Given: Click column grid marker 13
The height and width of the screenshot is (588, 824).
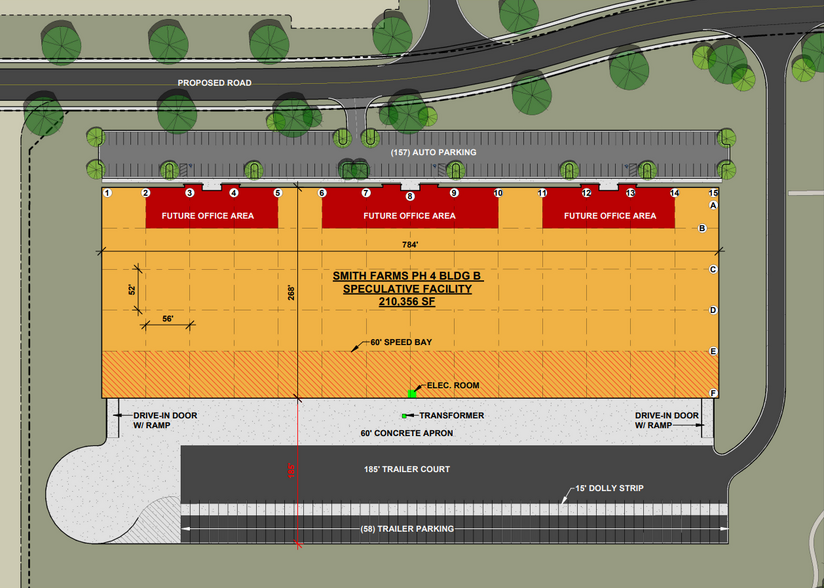Looking at the screenshot, I should coord(631,193).
